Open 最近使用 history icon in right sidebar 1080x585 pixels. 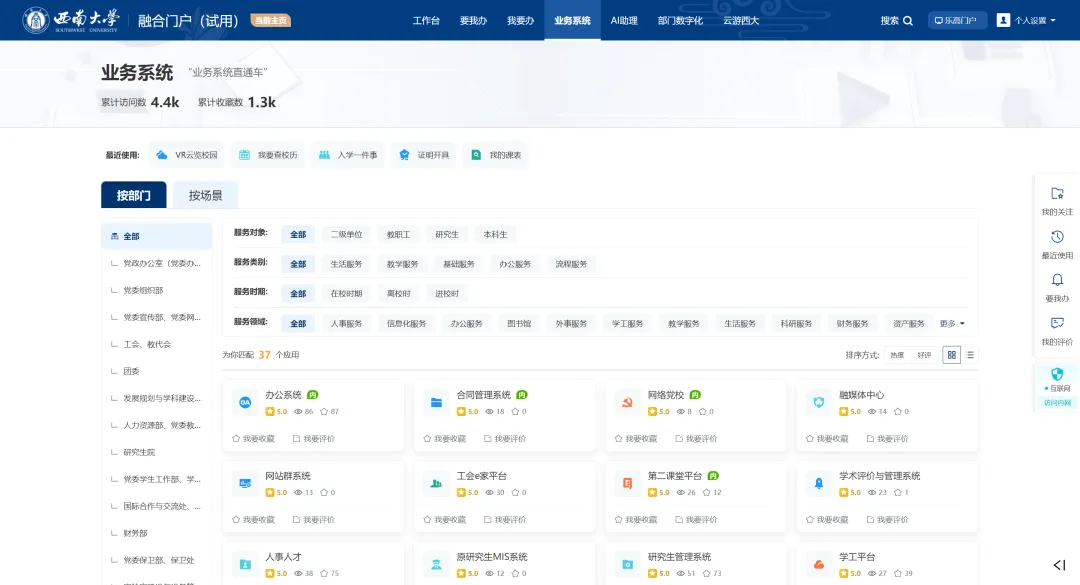coord(1057,238)
